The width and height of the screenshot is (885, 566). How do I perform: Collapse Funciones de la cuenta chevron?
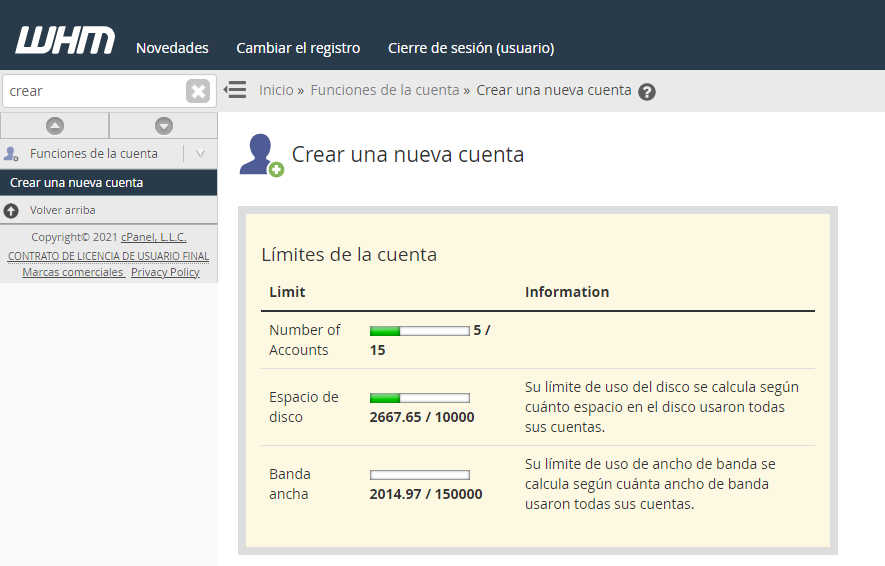(200, 154)
